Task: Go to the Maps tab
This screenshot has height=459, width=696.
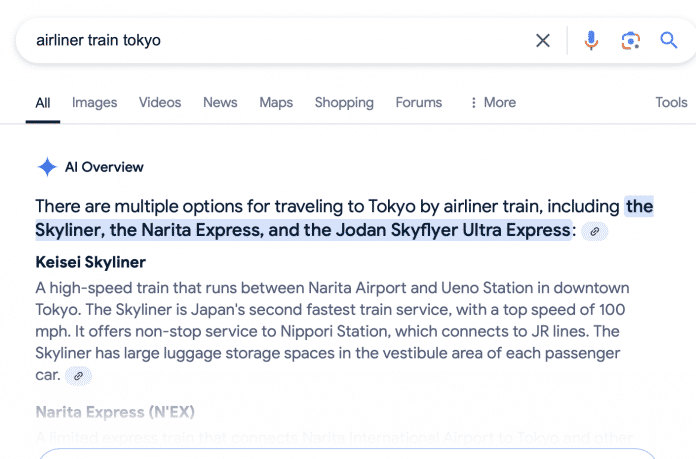Action: tap(276, 102)
